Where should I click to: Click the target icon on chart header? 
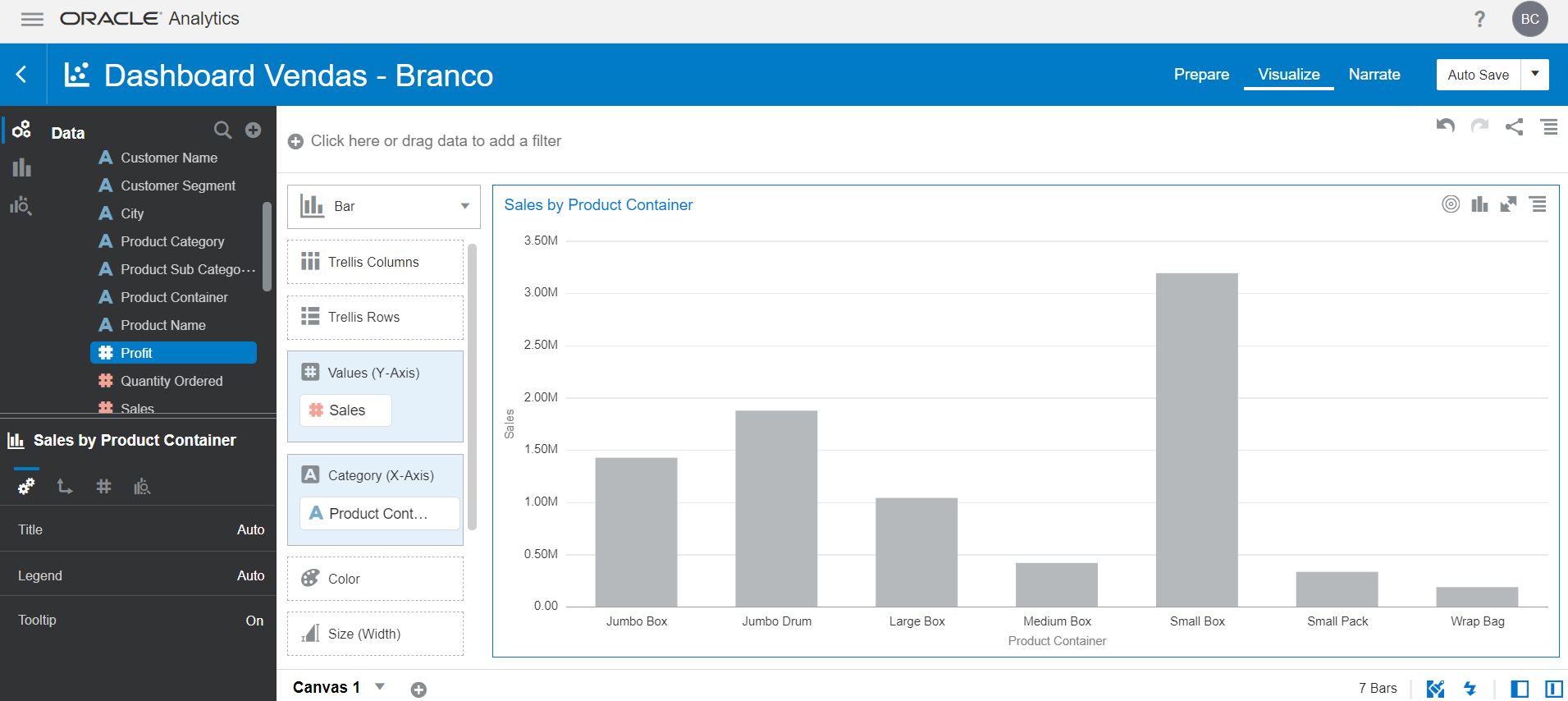[1451, 204]
